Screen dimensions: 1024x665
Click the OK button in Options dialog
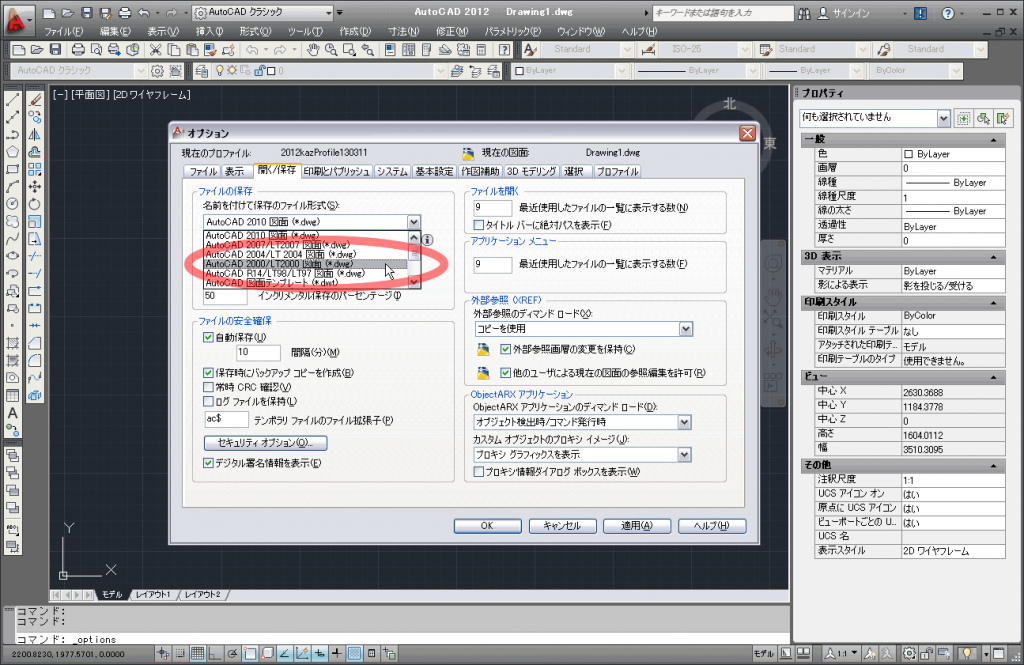click(487, 526)
